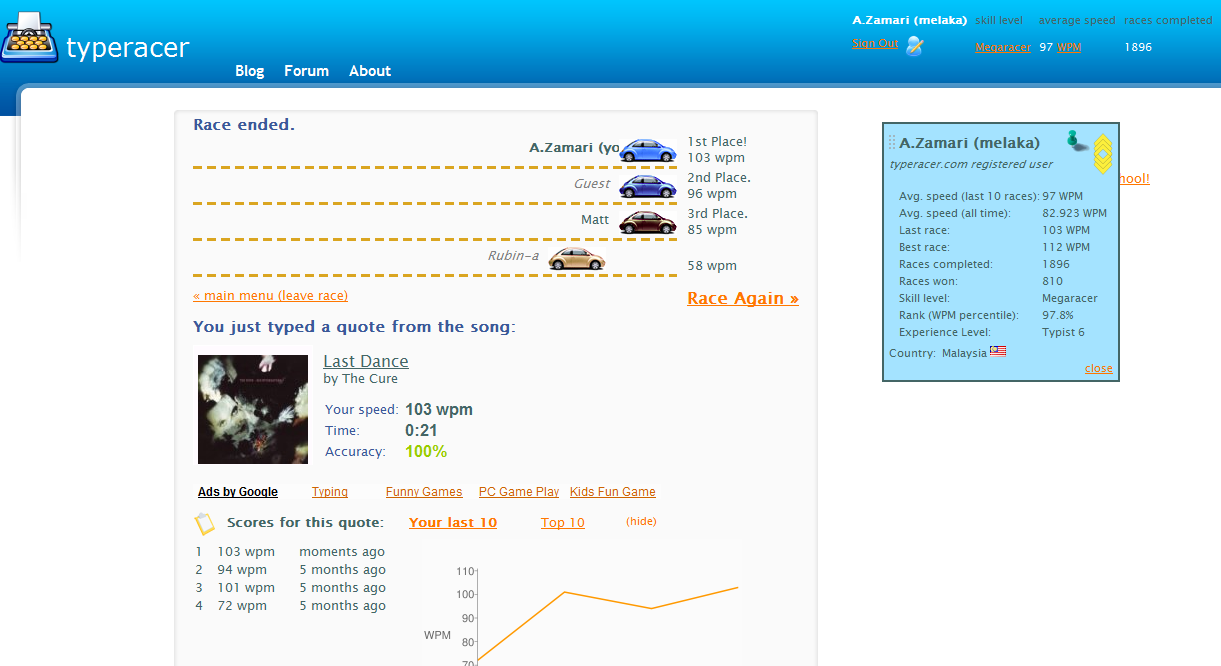This screenshot has height=666, width=1221.
Task: Hide the quote scores with (hide)
Action: tap(640, 521)
